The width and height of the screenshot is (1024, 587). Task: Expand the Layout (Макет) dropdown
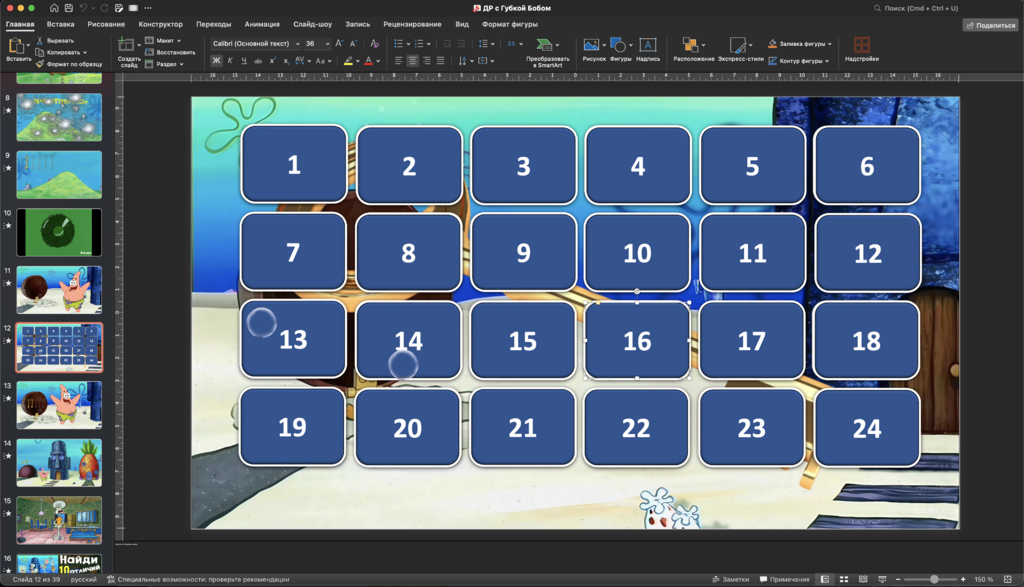(179, 40)
